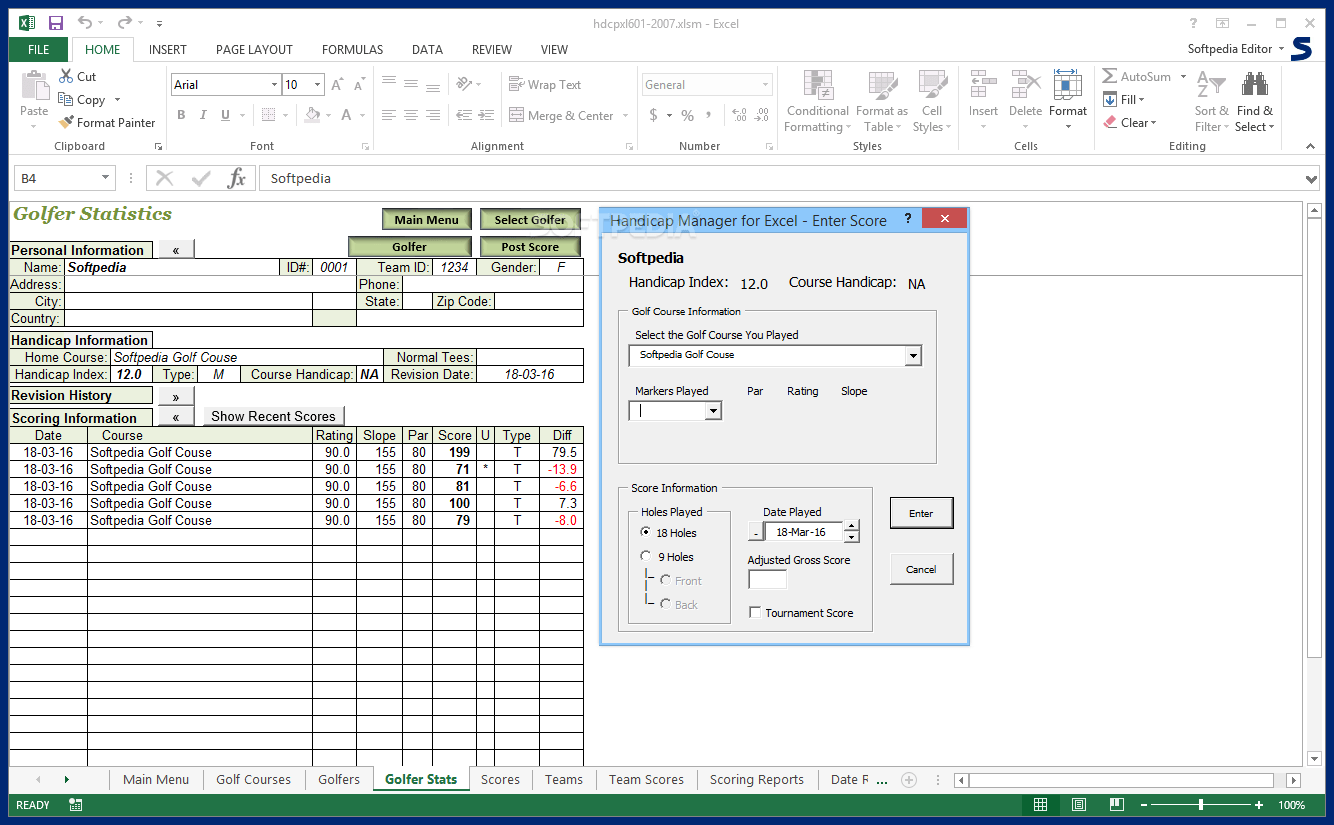Image resolution: width=1334 pixels, height=825 pixels.
Task: Open the Golf Courses sheet tab
Action: [x=254, y=780]
